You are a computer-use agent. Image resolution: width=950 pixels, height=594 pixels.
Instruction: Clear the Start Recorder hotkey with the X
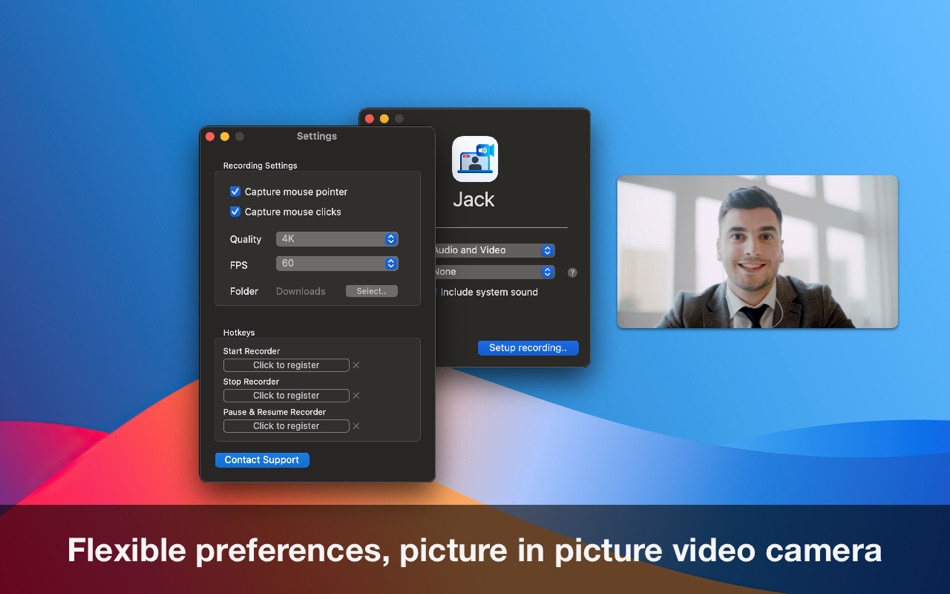(x=356, y=365)
